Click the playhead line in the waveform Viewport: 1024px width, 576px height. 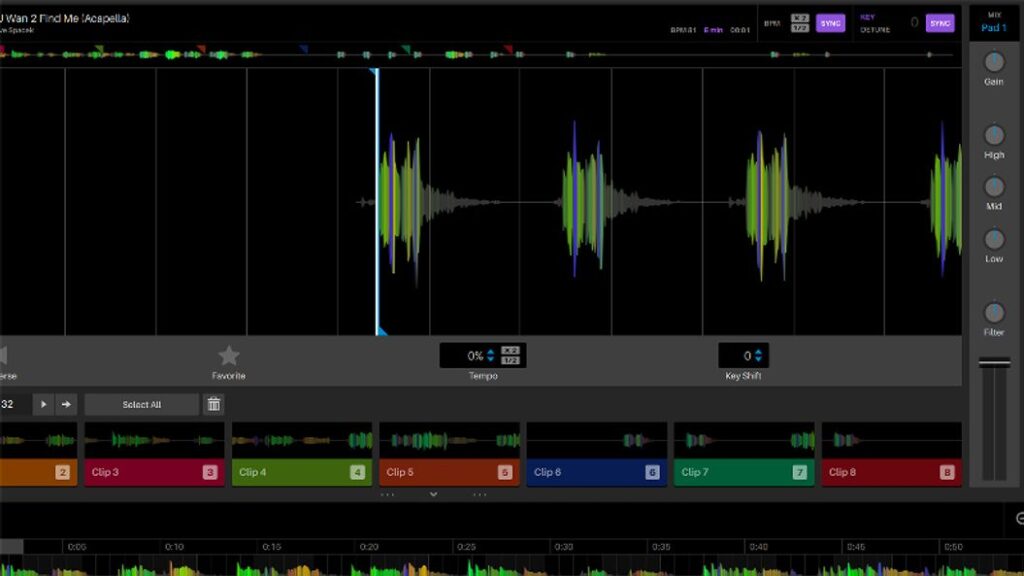click(x=377, y=201)
